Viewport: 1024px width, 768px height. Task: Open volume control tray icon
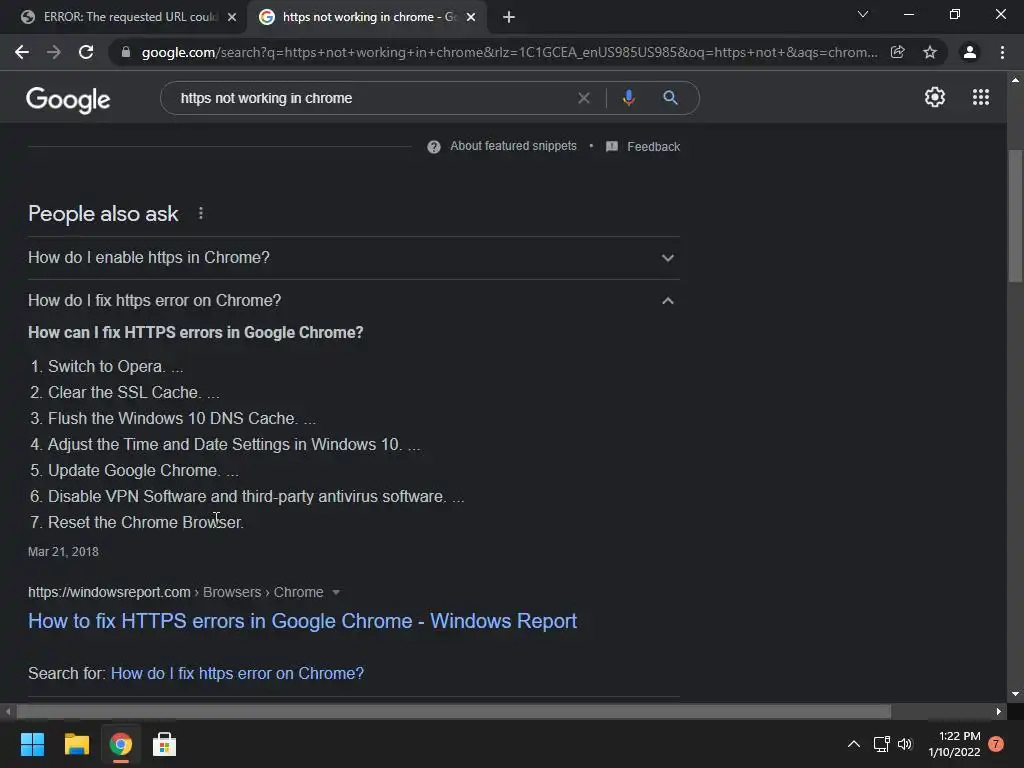(904, 744)
